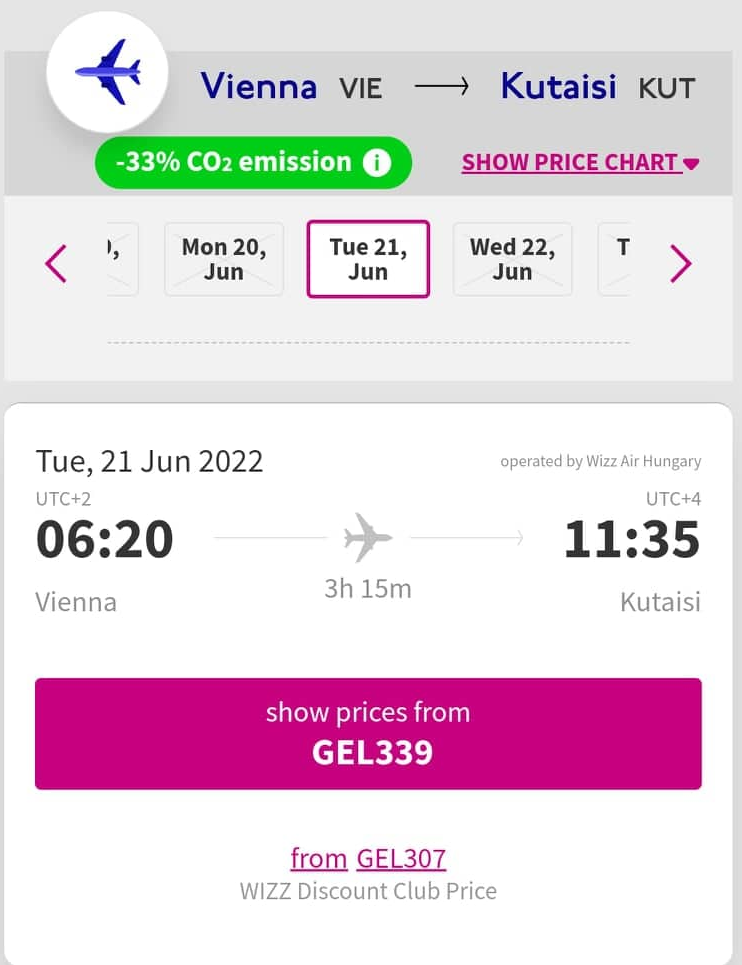This screenshot has width=742, height=965.
Task: Click the Kutaisi KUT destination label
Action: coord(598,86)
